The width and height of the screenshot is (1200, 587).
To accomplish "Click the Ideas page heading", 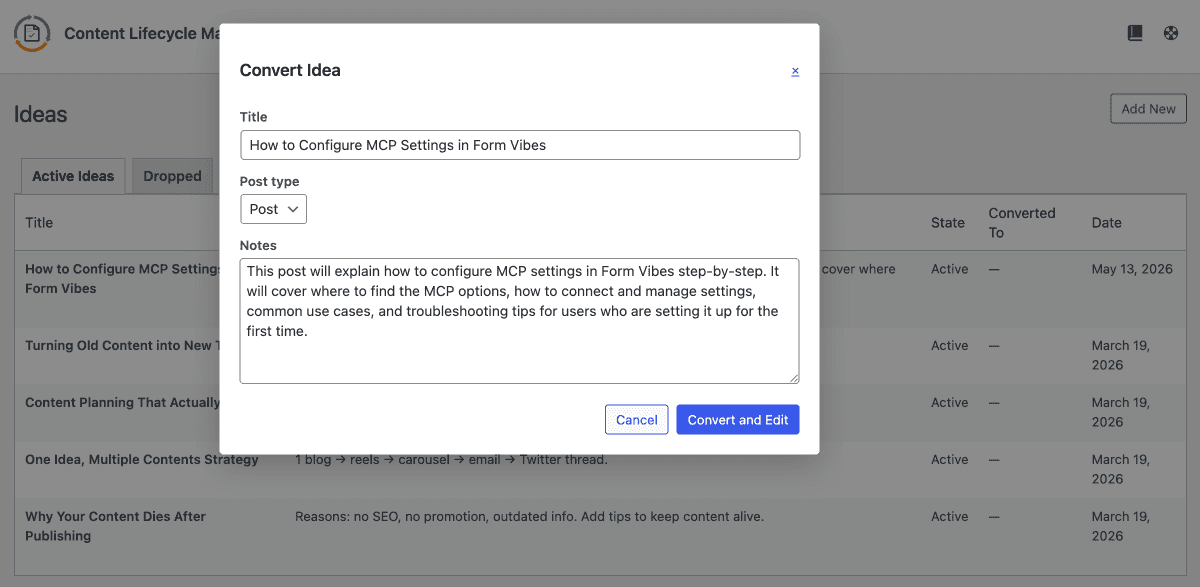I will (41, 115).
